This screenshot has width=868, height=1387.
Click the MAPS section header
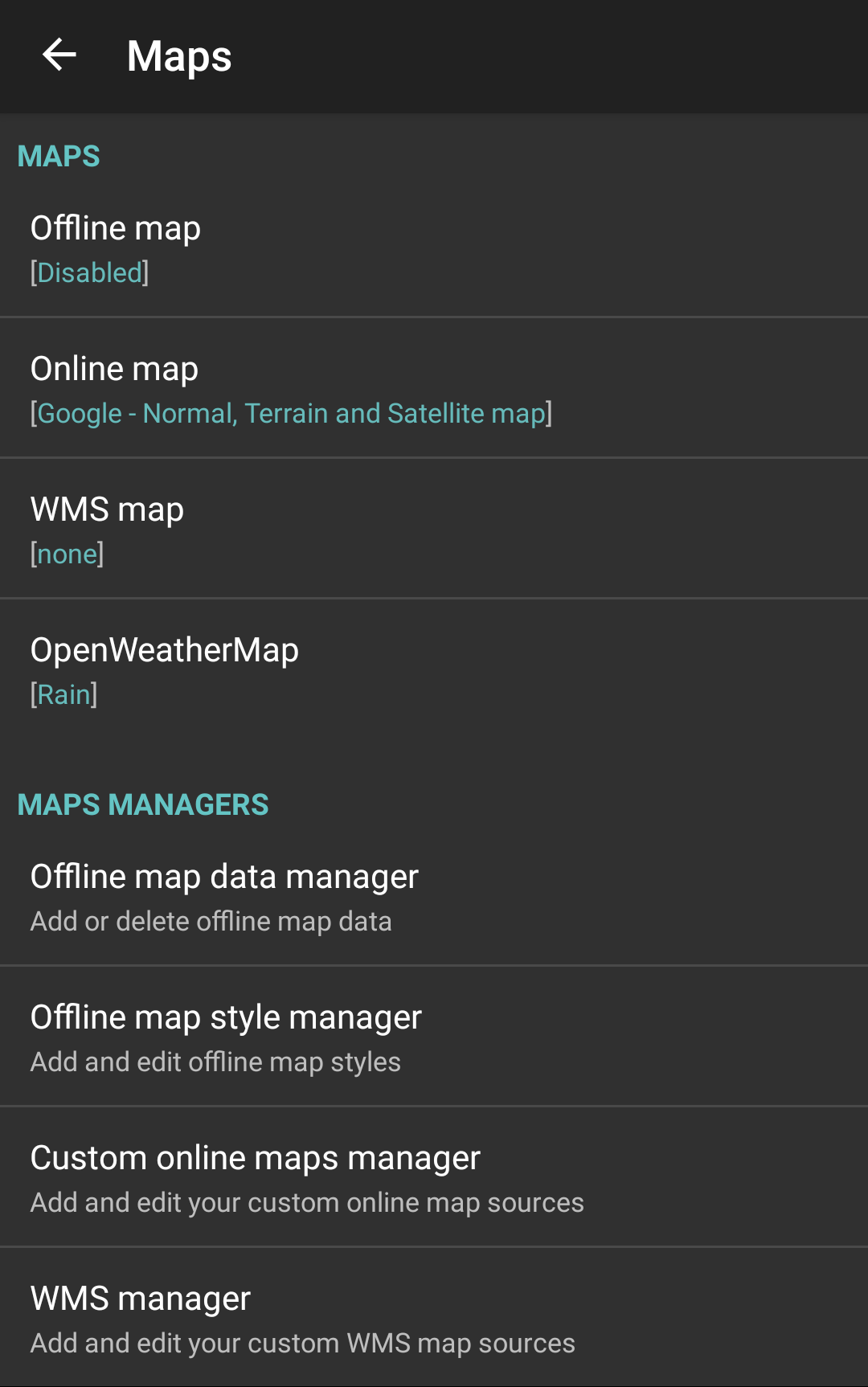[x=59, y=157]
